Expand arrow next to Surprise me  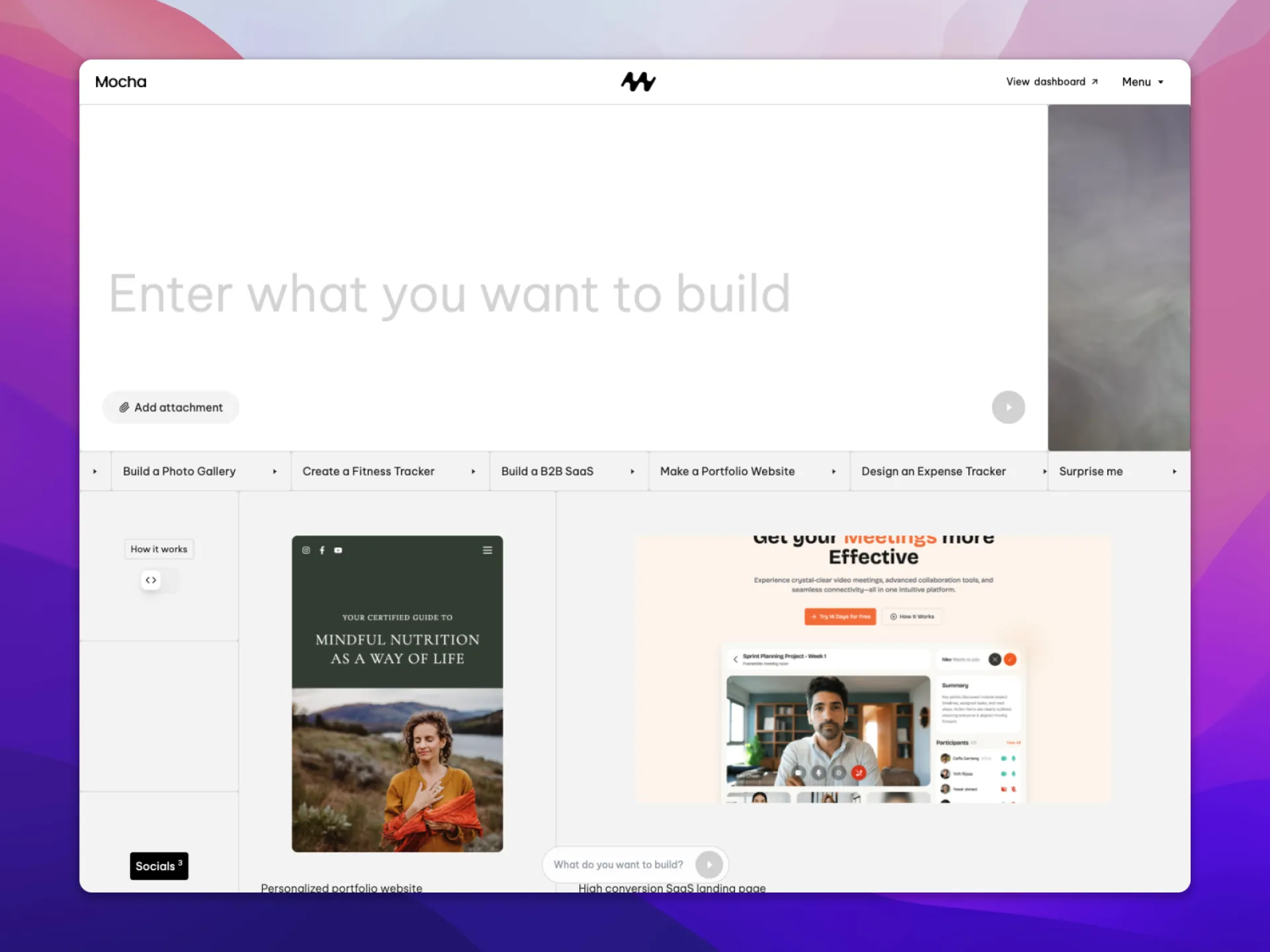point(1174,471)
